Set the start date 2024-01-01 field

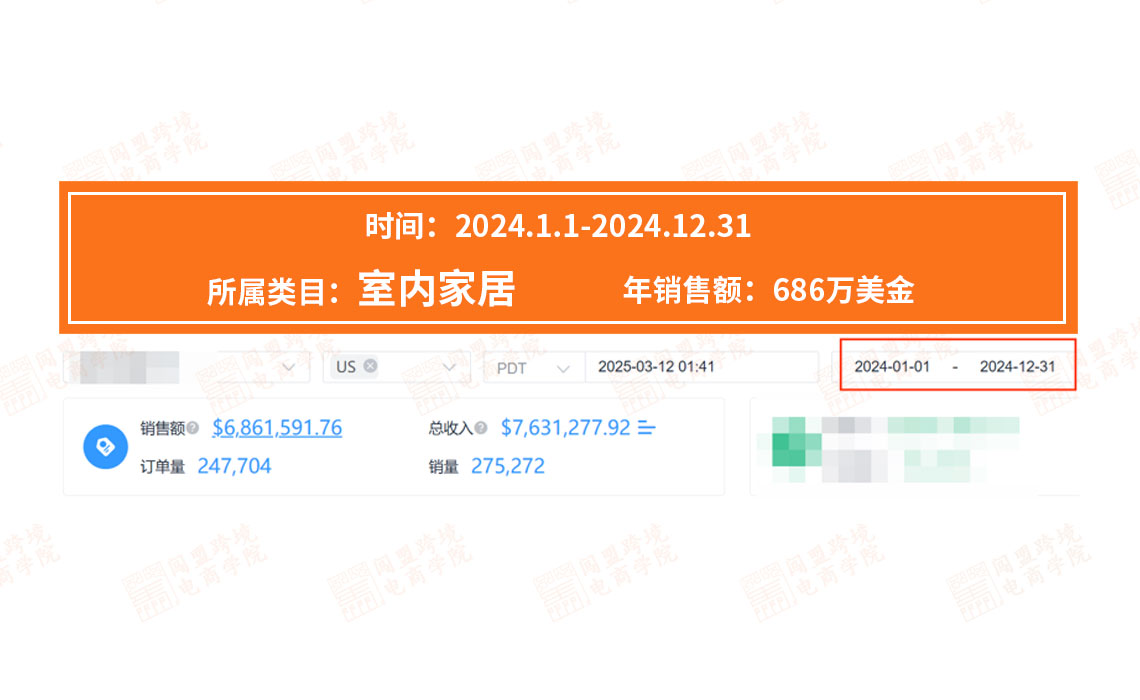point(892,367)
